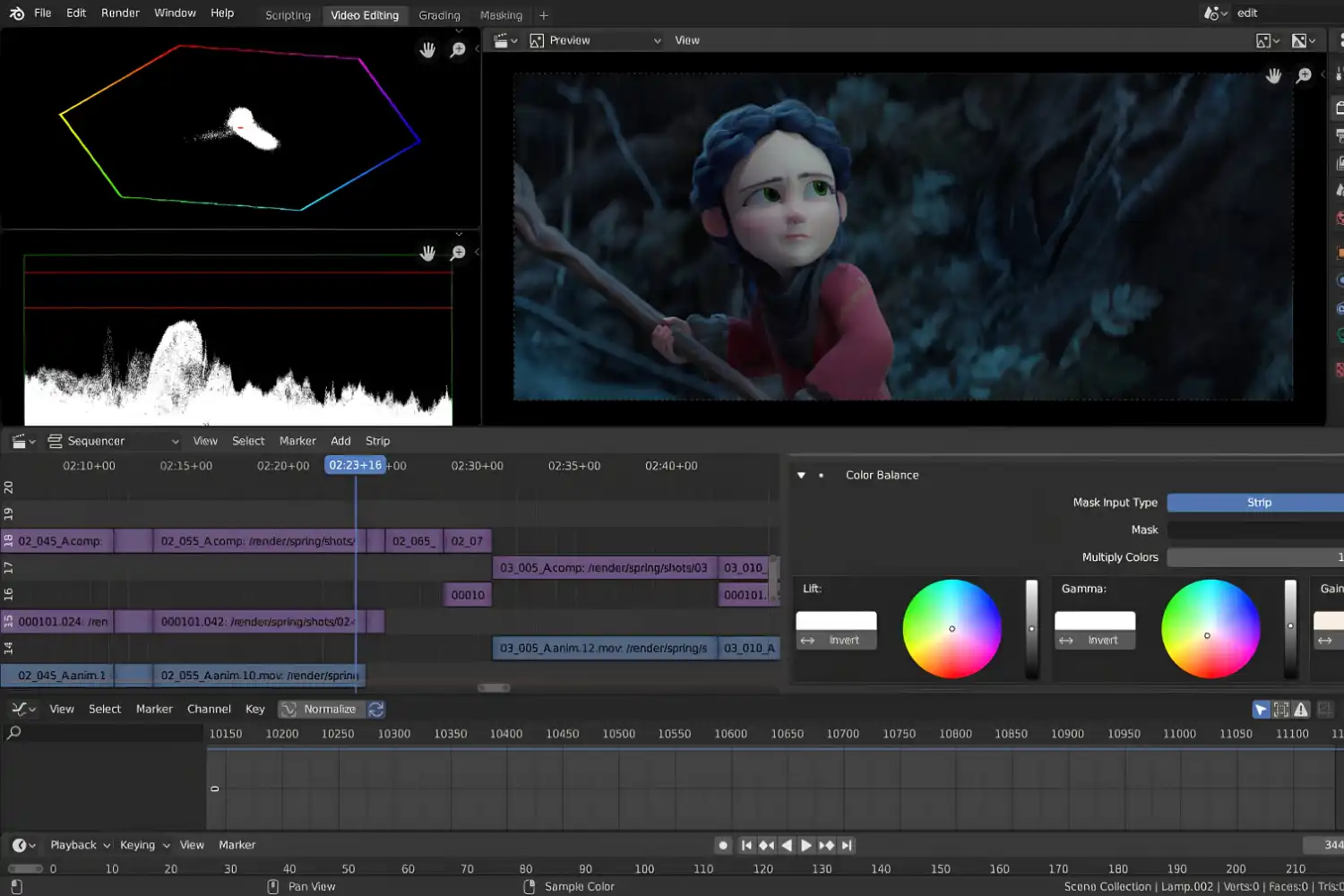
Task: Click the zoom magnifier in histogram view
Action: [x=458, y=254]
